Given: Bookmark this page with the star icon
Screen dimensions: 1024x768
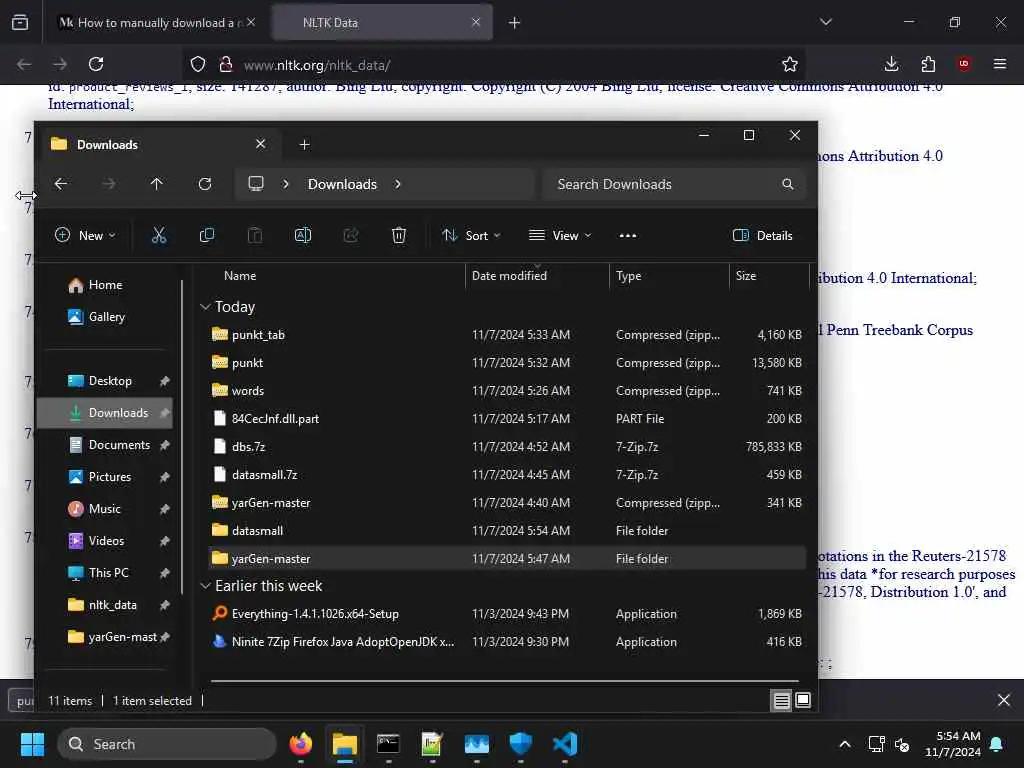Looking at the screenshot, I should [x=790, y=64].
